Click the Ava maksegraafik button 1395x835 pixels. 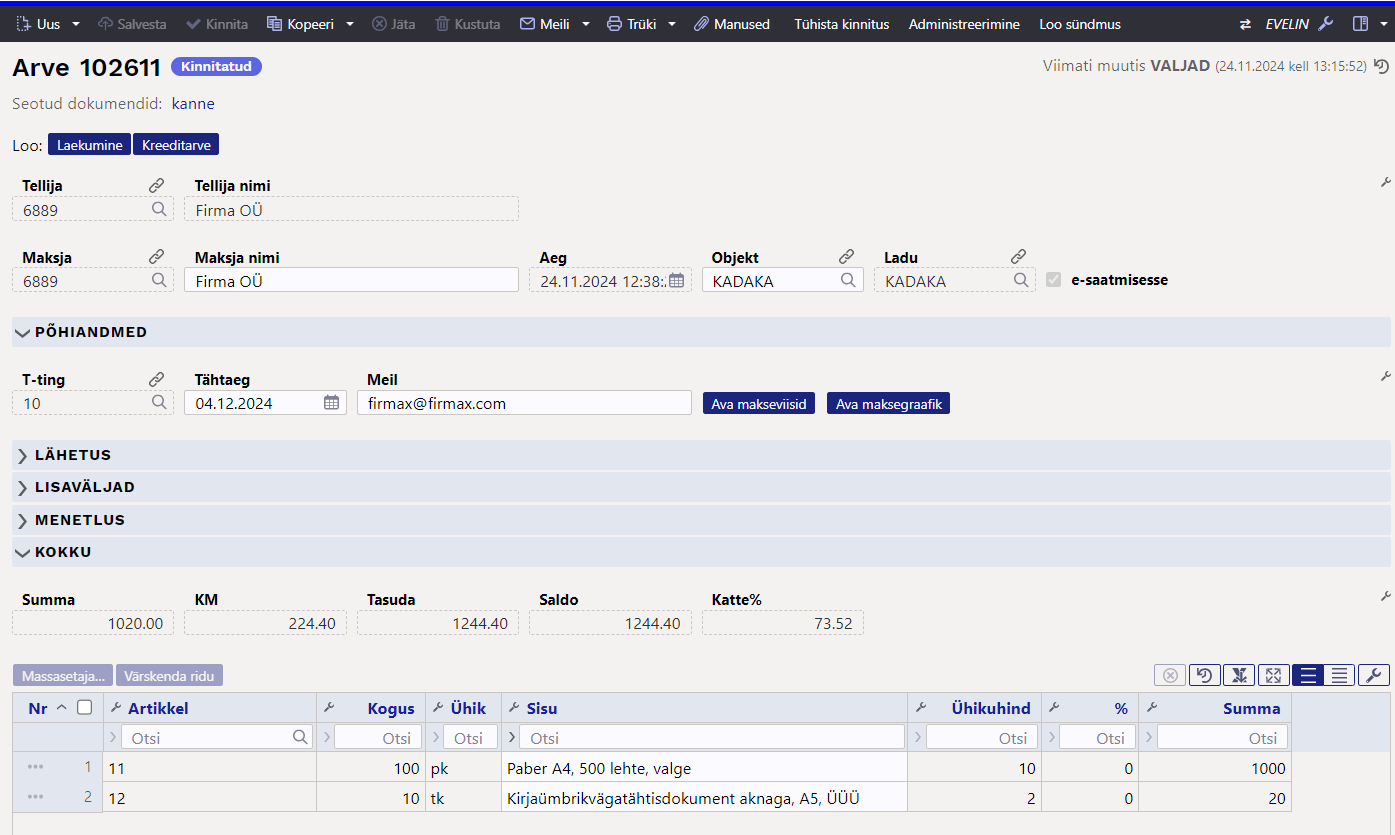tap(888, 404)
